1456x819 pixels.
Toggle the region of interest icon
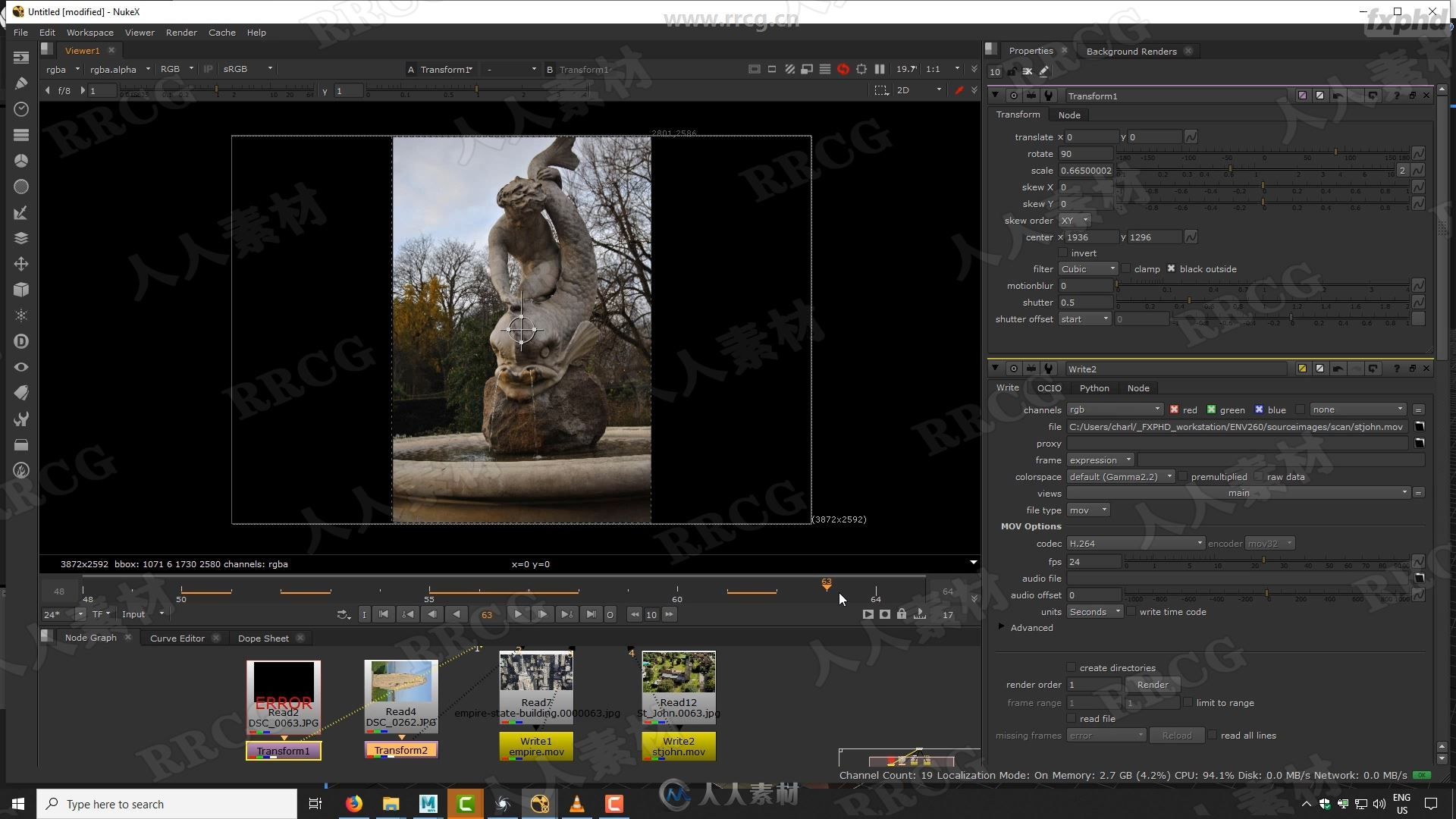[x=861, y=69]
